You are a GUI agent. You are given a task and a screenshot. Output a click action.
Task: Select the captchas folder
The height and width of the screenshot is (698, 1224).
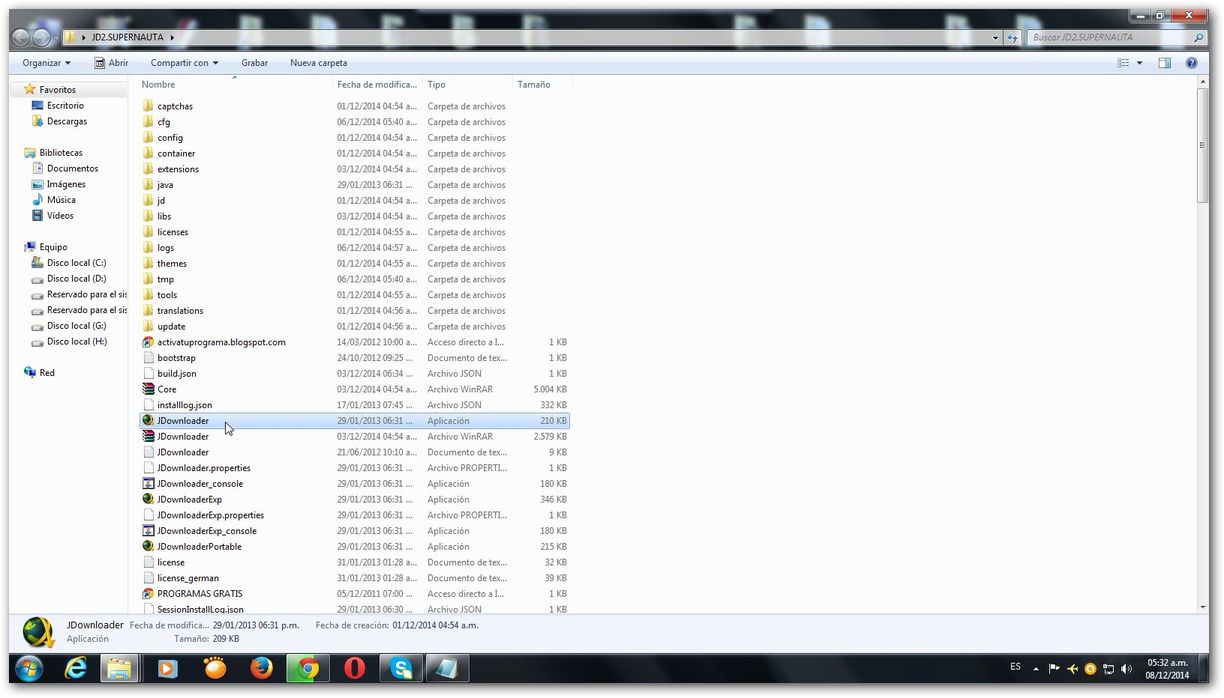(355, 106)
